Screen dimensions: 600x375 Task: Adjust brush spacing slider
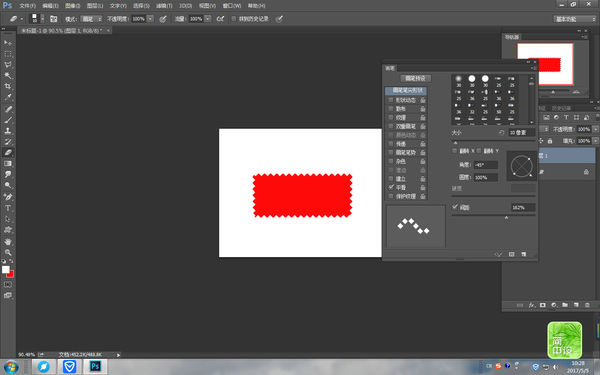[x=506, y=218]
